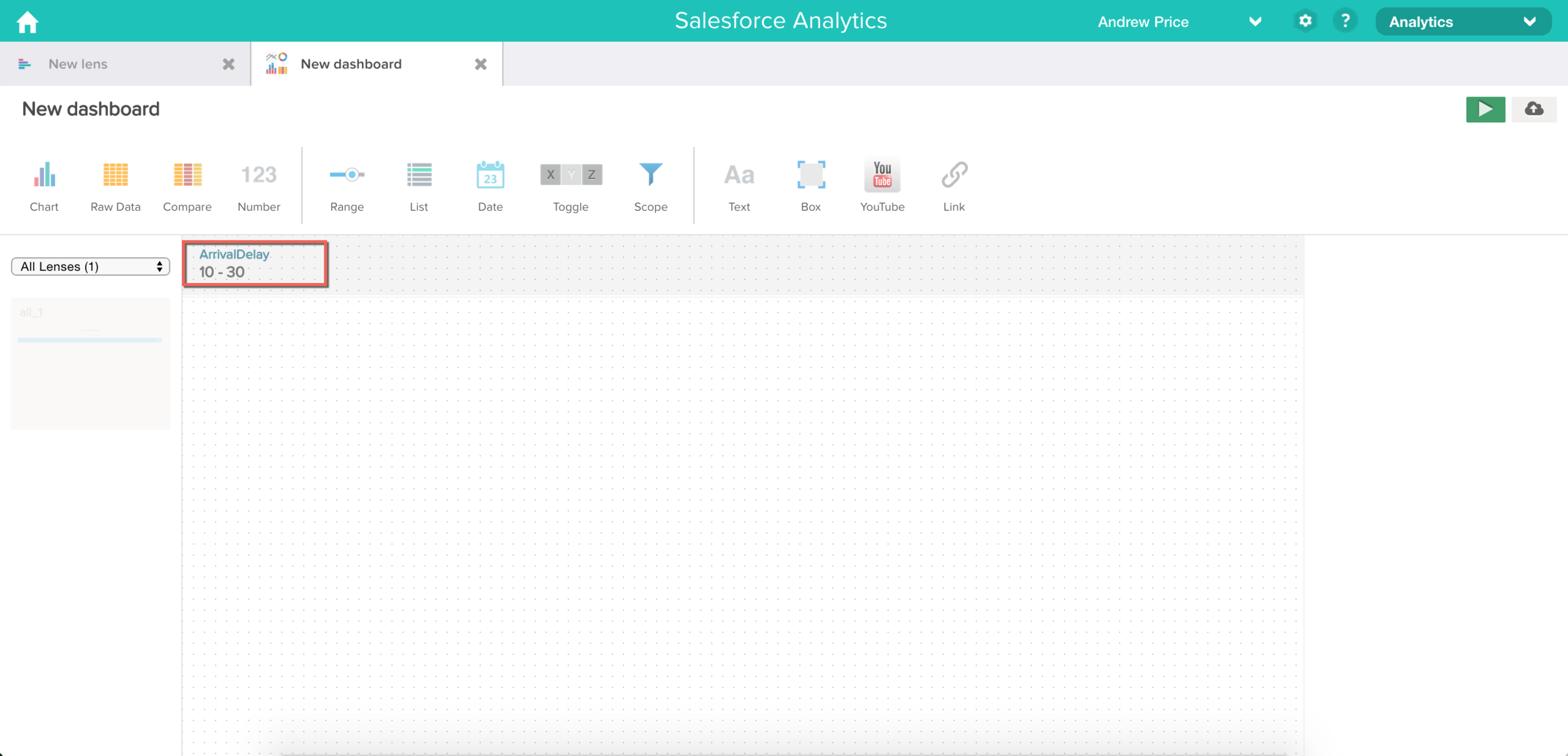
Task: Add a Toggle widget
Action: [x=571, y=186]
